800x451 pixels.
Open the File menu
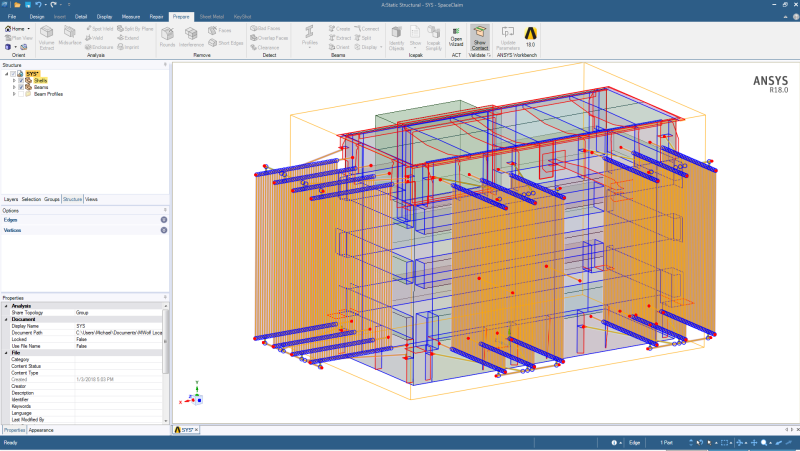(x=12, y=17)
